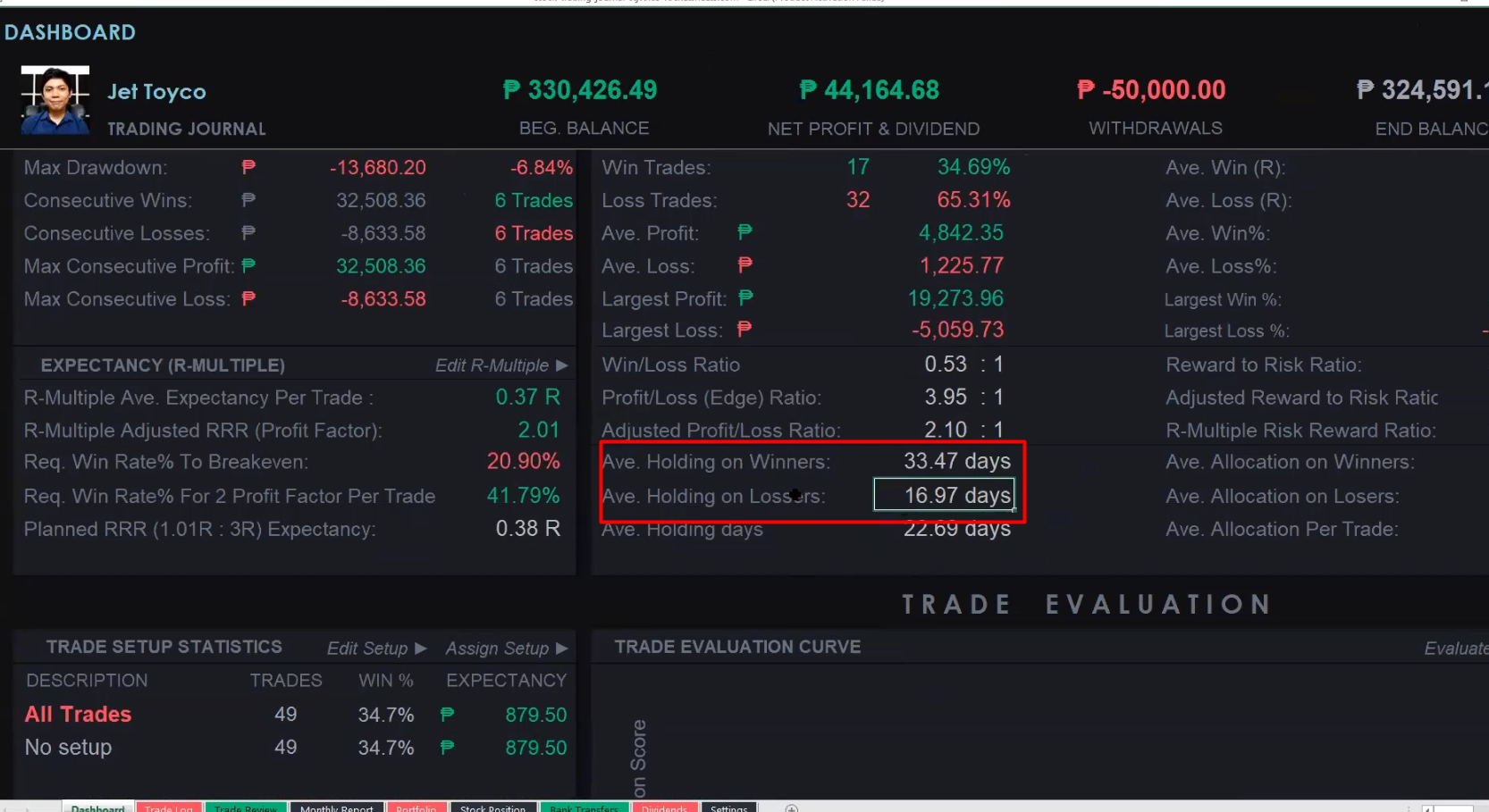Image resolution: width=1489 pixels, height=812 pixels.
Task: Click the beginning balance amount 330,426.49
Action: [592, 89]
